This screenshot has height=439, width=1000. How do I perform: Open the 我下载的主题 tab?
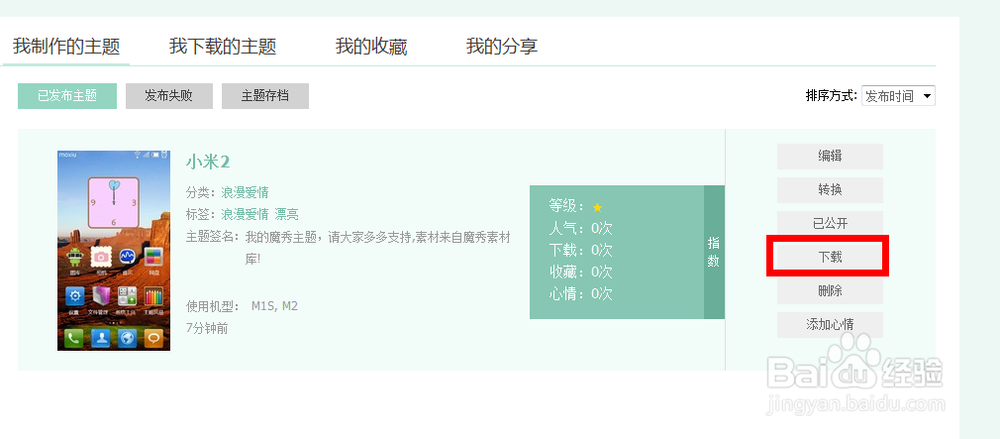223,47
